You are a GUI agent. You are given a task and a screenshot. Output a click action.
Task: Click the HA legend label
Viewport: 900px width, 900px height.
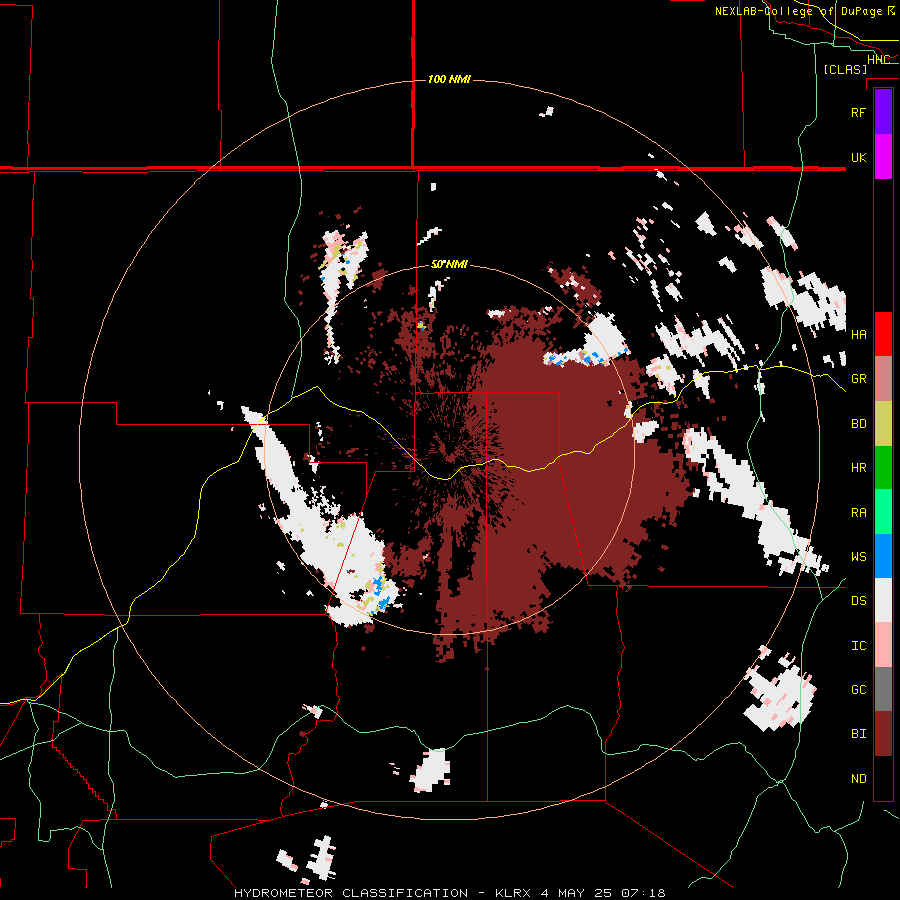[x=858, y=335]
